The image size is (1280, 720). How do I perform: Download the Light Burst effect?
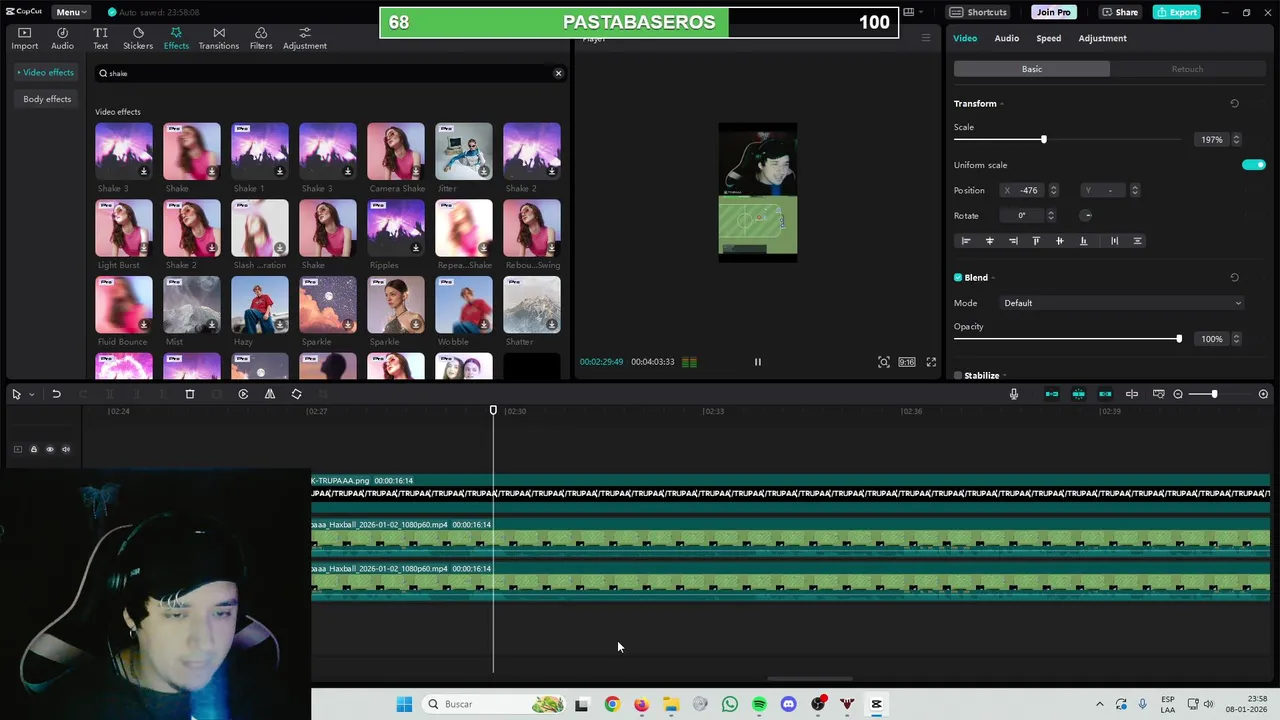[x=144, y=248]
